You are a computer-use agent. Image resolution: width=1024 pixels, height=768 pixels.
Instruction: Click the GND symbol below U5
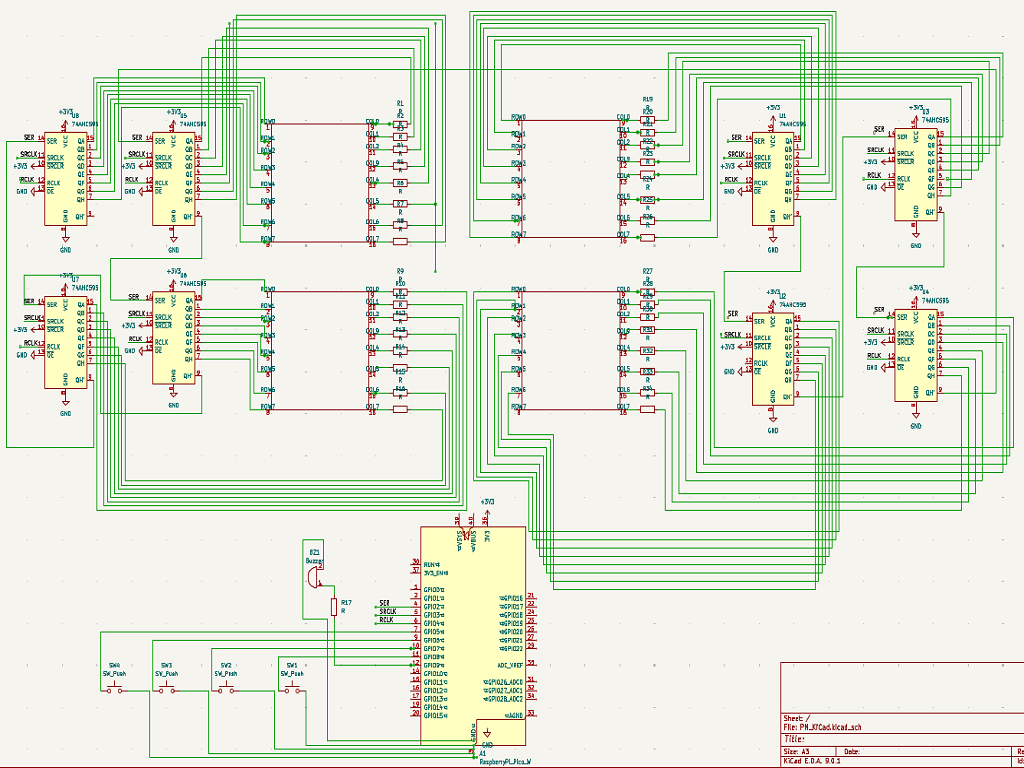click(x=173, y=239)
